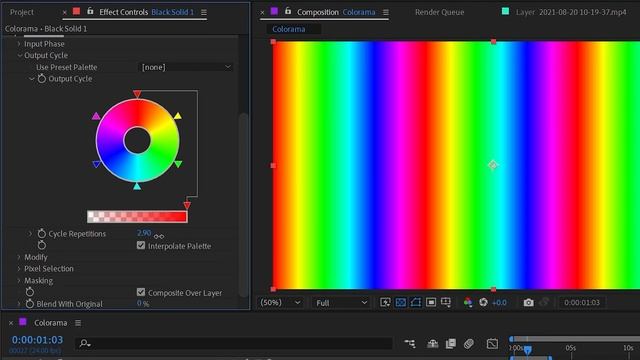Uncheck Interpolate Palette checkbox

pos(141,245)
